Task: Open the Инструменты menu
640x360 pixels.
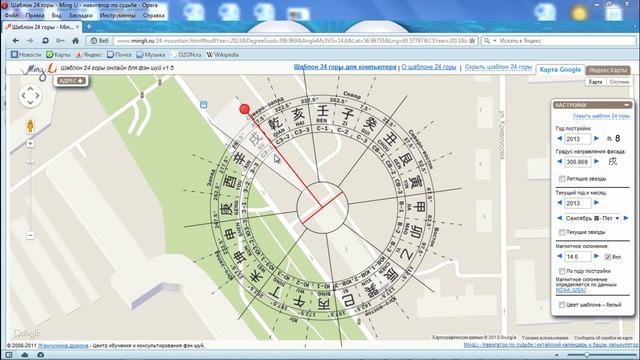Action: (x=118, y=15)
